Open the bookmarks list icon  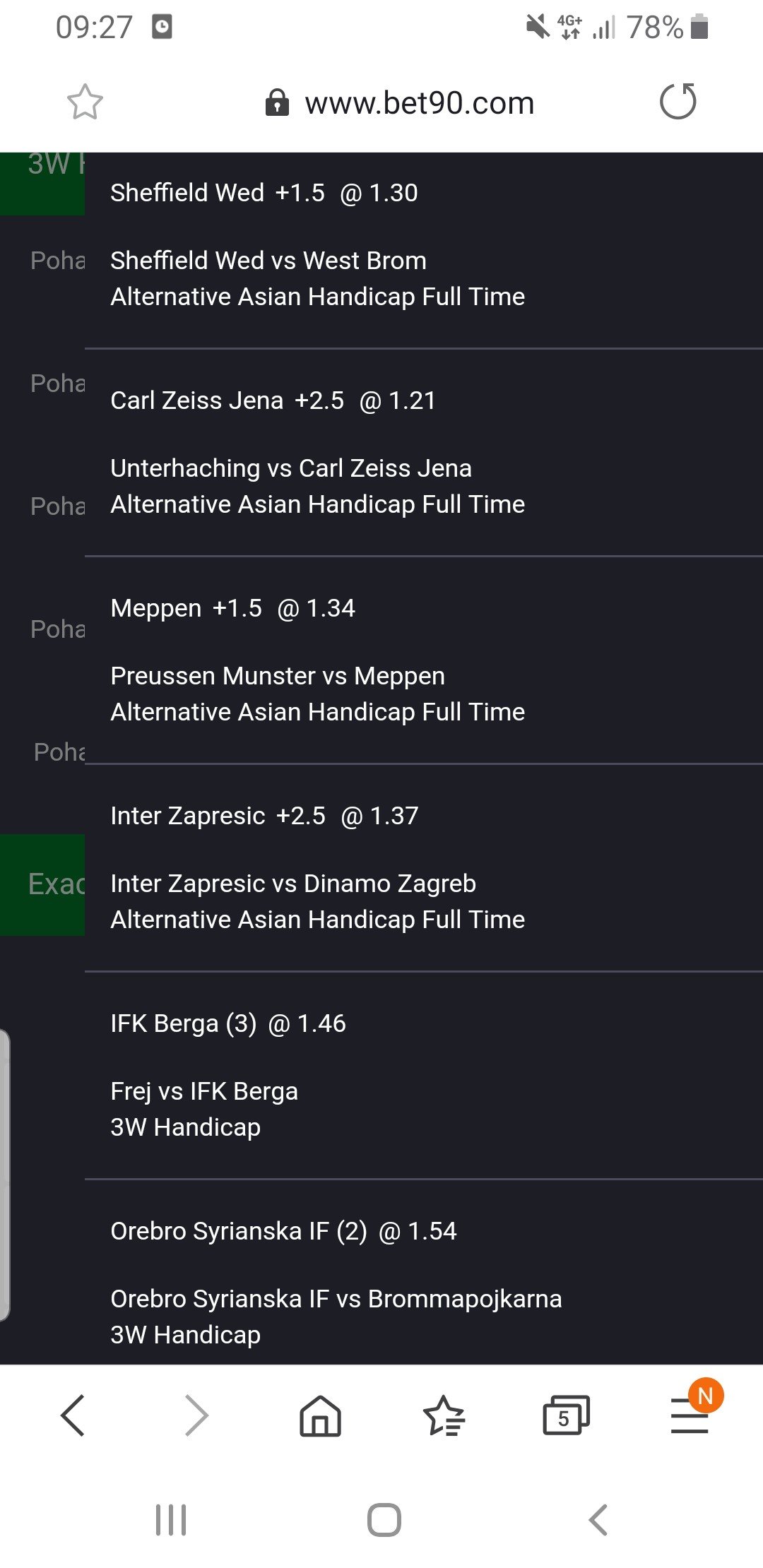click(444, 1415)
